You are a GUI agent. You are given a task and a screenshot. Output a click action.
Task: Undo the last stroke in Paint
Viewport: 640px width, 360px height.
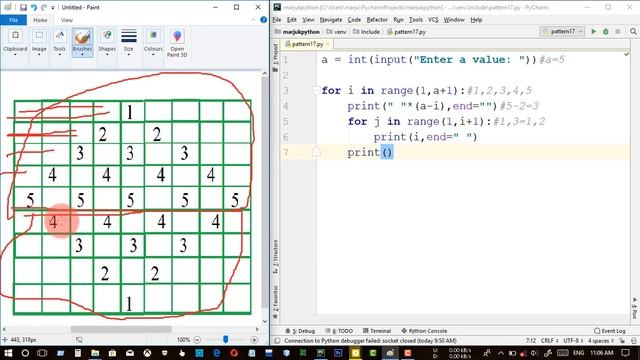tap(34, 7)
